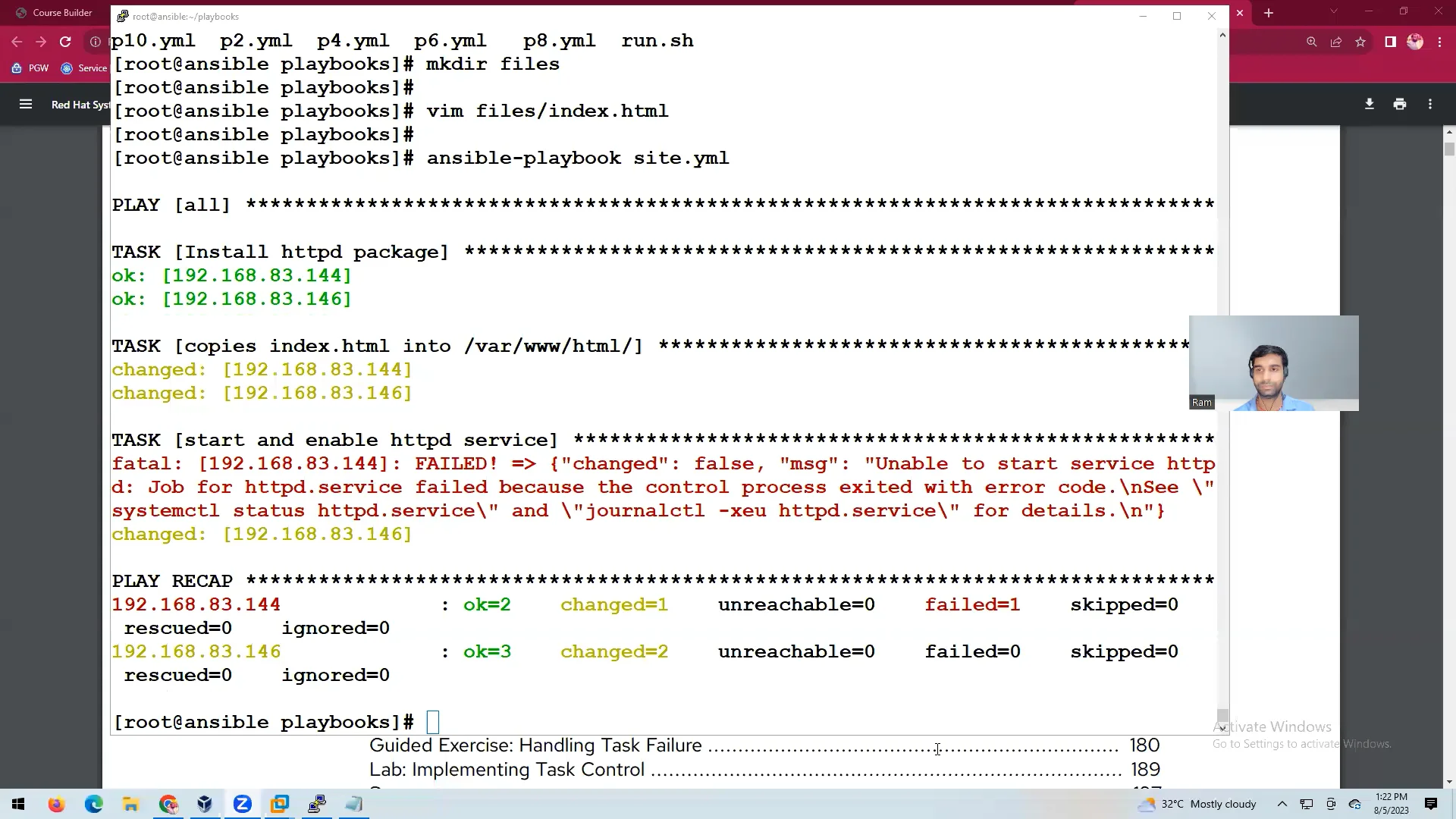
Task: Open the Chrome profile avatar
Action: point(1415,42)
